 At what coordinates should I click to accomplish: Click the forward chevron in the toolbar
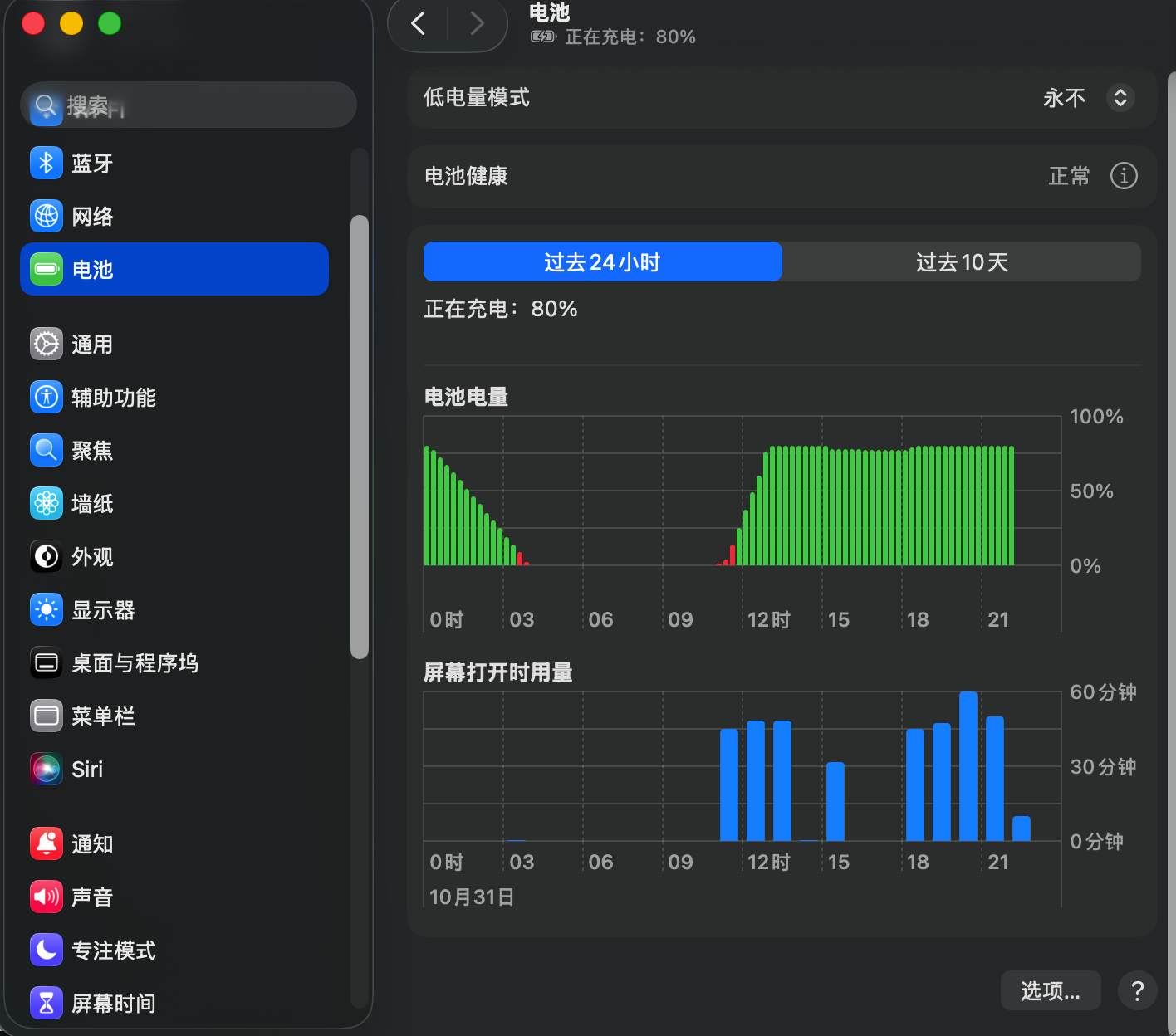477,23
